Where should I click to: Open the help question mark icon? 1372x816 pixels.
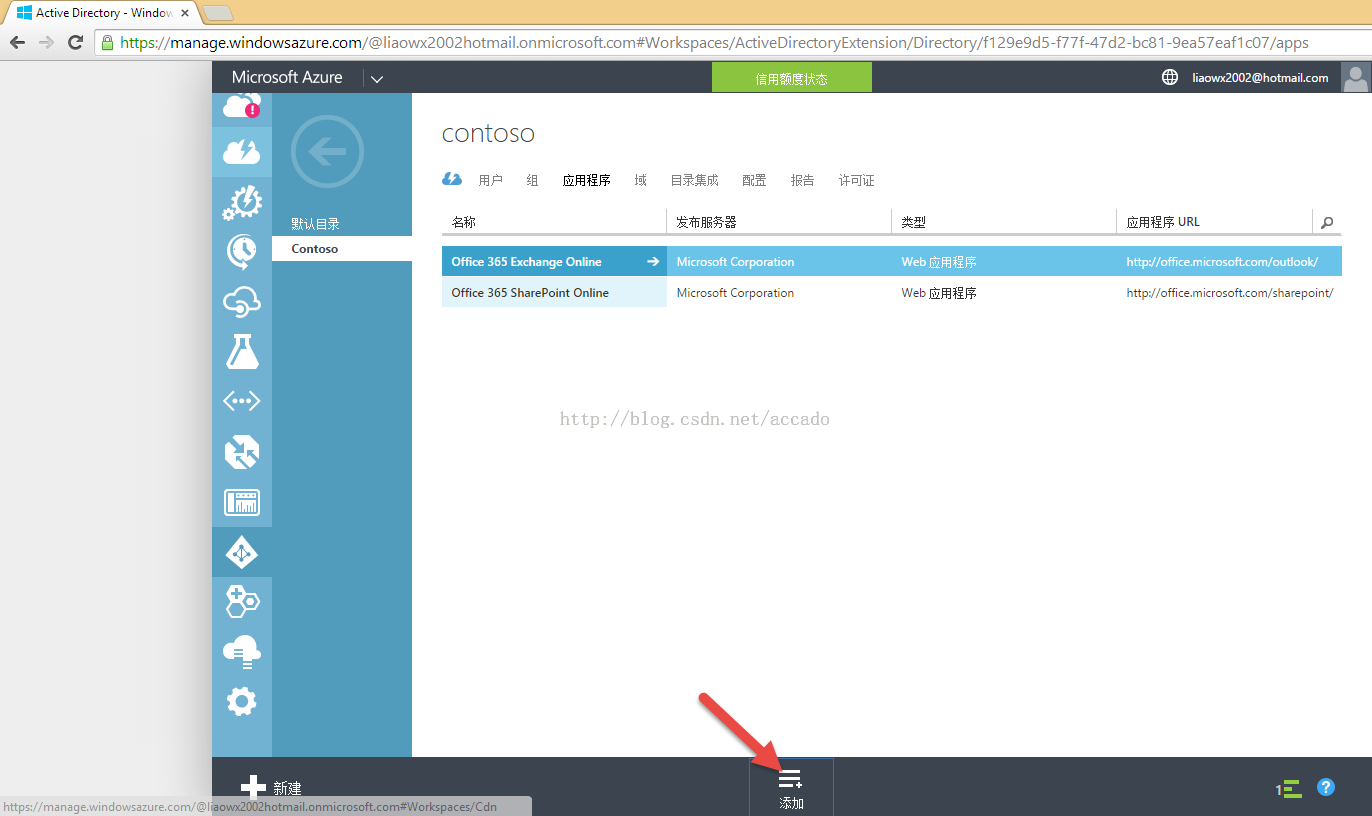coord(1326,788)
